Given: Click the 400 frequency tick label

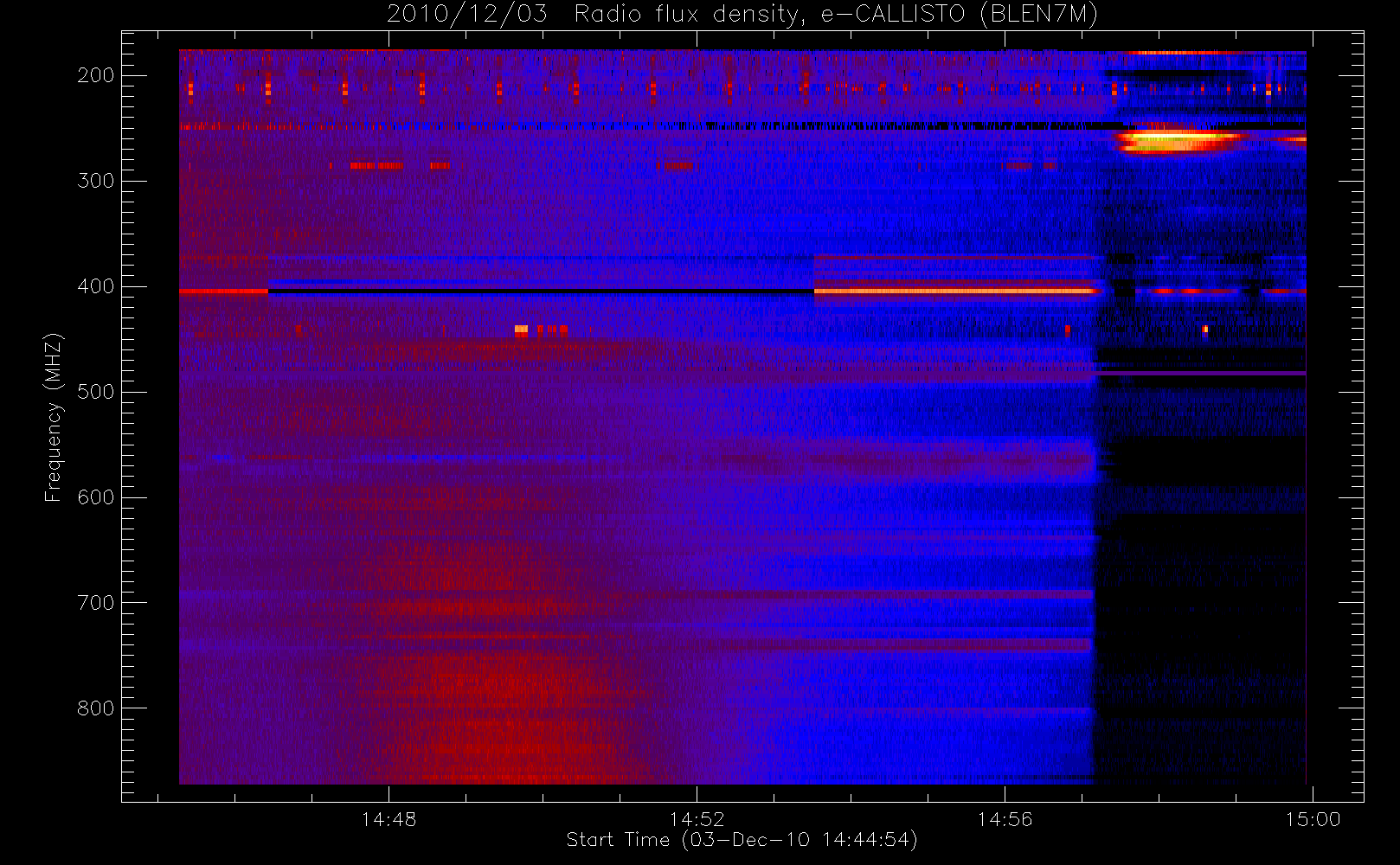Looking at the screenshot, I should point(96,286).
